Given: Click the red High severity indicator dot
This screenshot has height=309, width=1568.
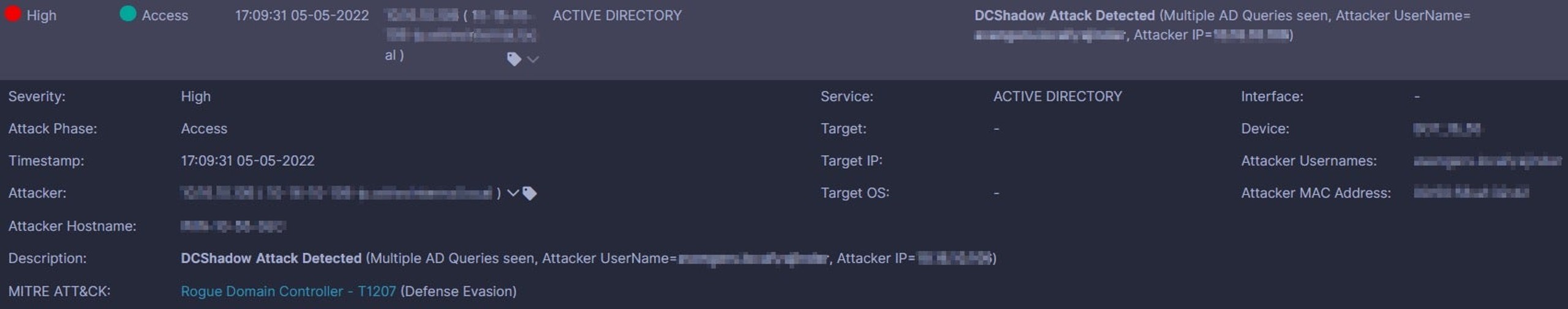Looking at the screenshot, I should pos(13,14).
